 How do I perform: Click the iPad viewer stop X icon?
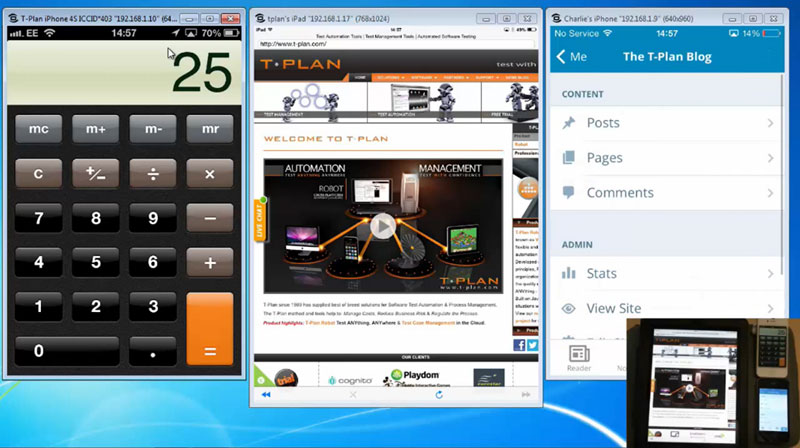353,394
